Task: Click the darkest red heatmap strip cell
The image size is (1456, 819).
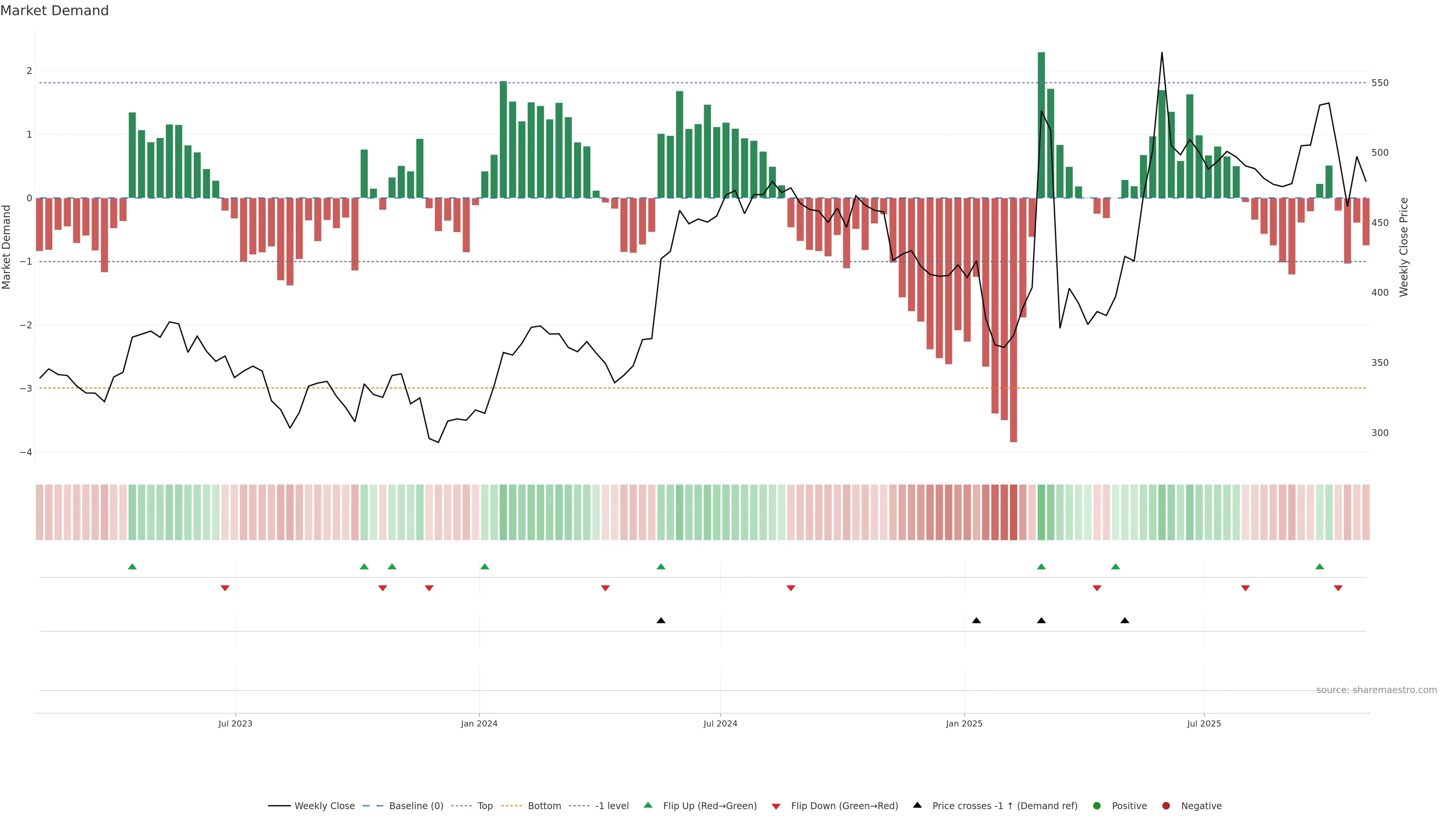Action: point(1014,512)
